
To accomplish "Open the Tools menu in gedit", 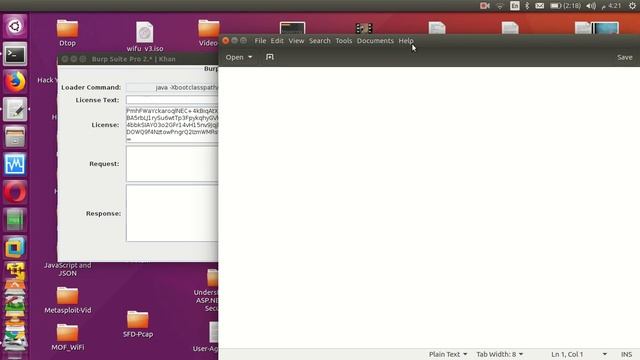I will [x=344, y=41].
